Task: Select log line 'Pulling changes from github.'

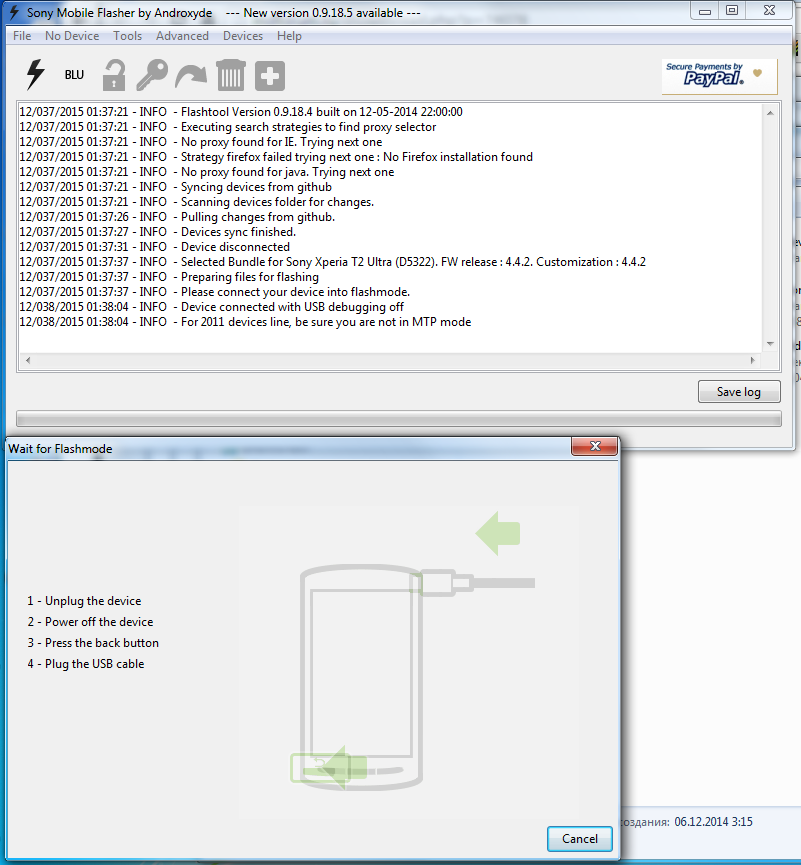Action: [177, 217]
